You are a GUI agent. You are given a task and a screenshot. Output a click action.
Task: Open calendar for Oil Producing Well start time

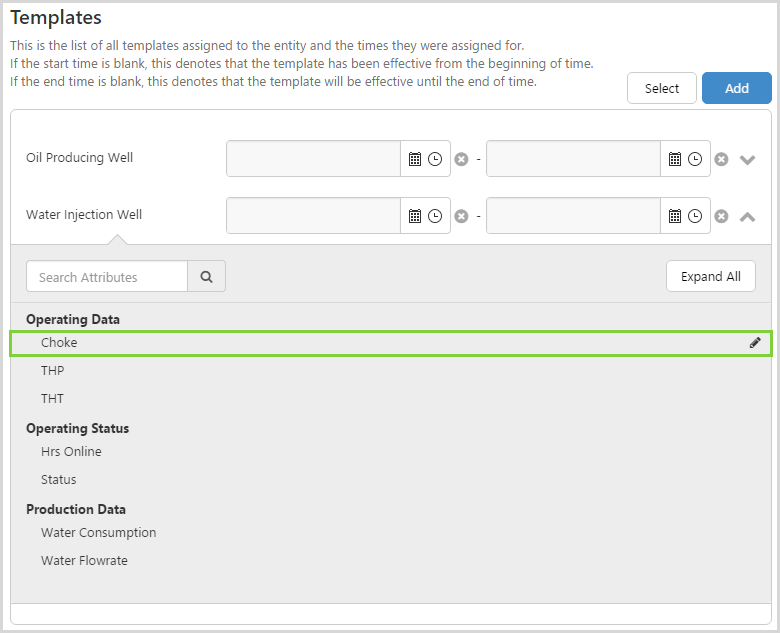click(415, 159)
